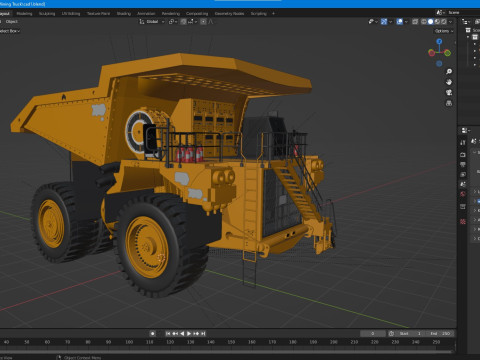Open the Options dropdown in viewport
This screenshot has width=480, height=360.
click(444, 31)
